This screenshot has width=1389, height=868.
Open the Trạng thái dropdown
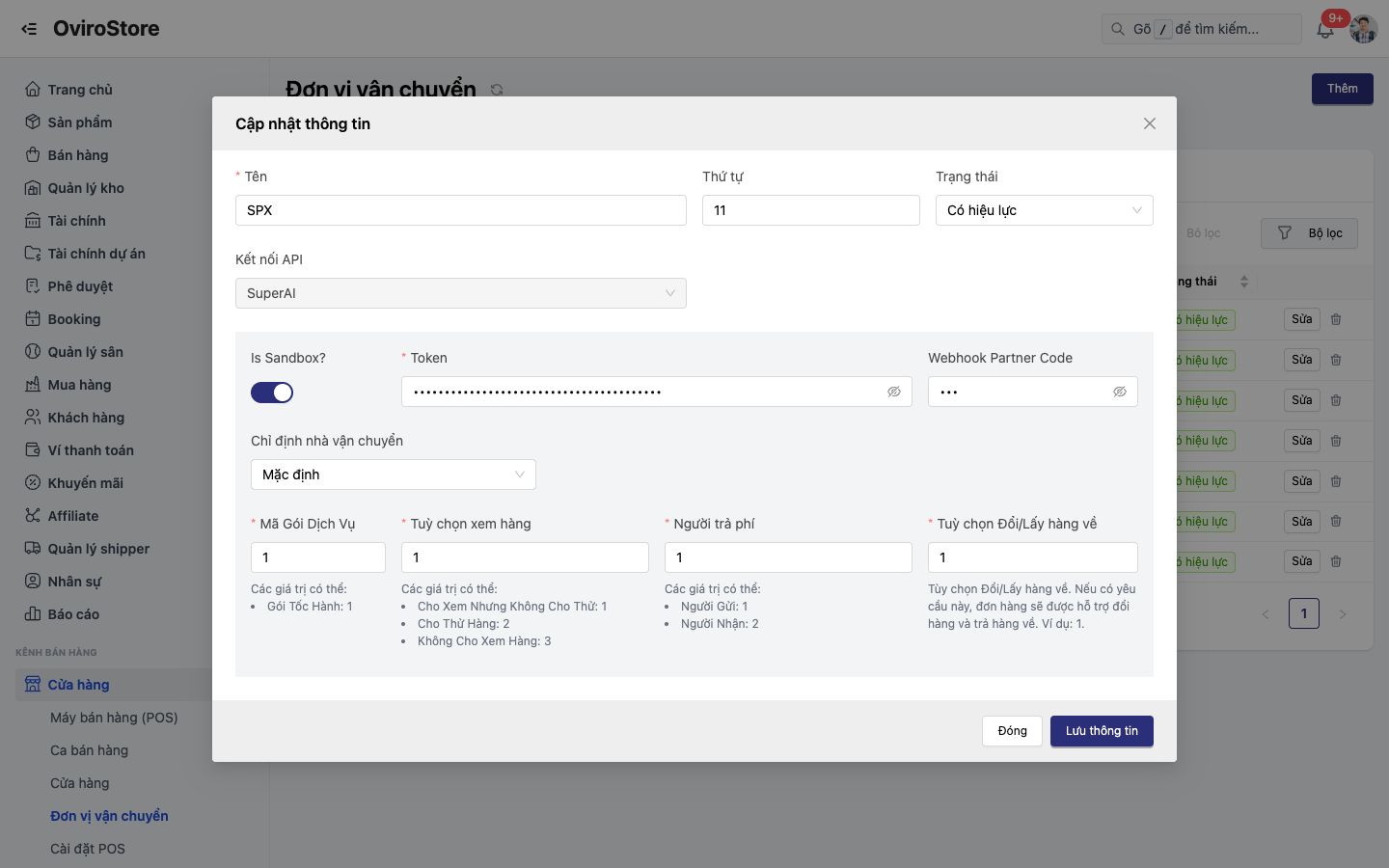(1045, 210)
